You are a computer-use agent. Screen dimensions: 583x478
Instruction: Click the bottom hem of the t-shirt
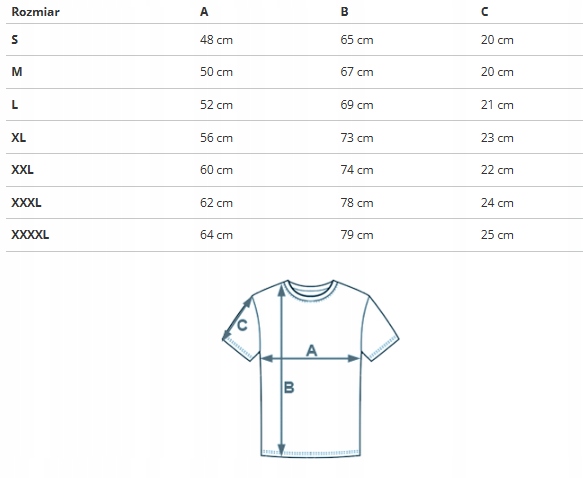pos(310,453)
